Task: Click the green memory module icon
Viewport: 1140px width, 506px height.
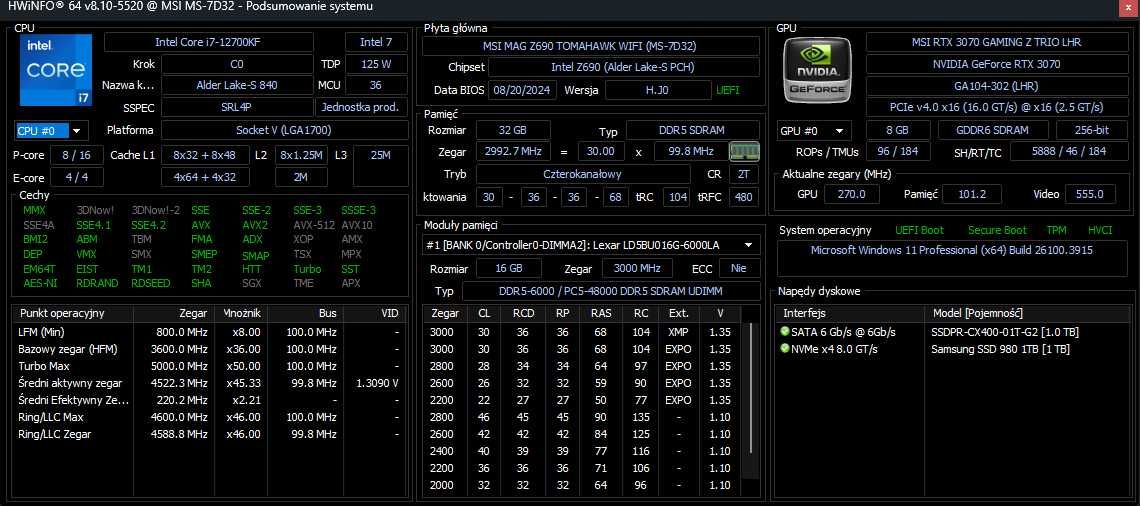Action: tap(744, 151)
